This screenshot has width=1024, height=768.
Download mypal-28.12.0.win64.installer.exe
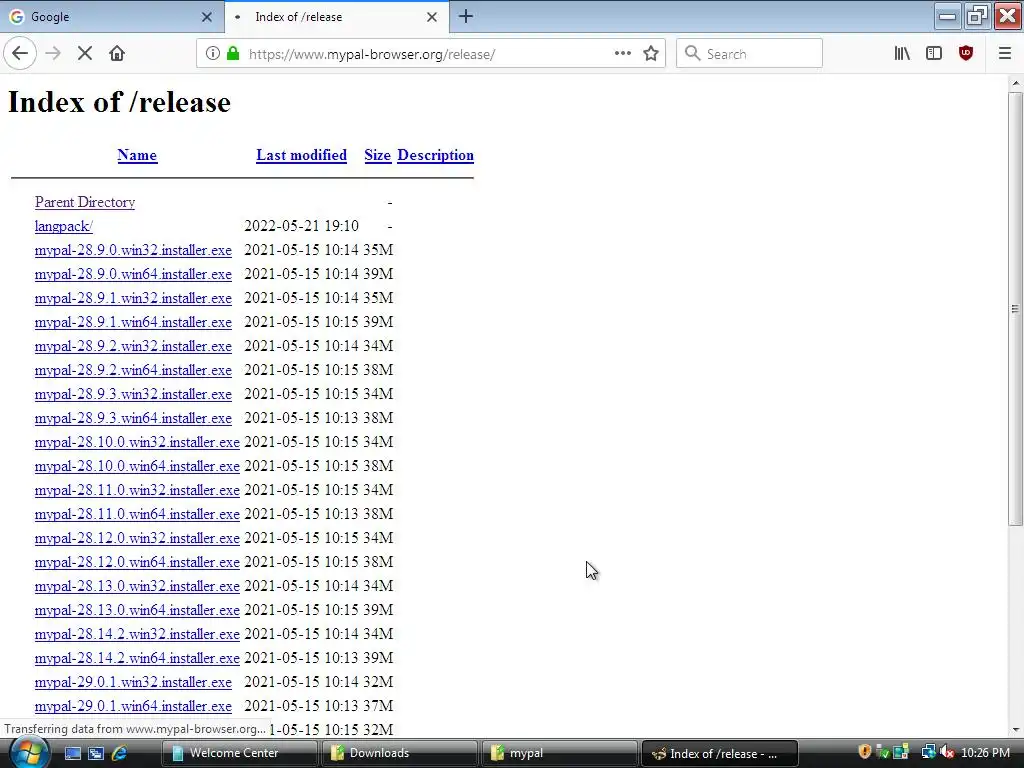(x=137, y=562)
